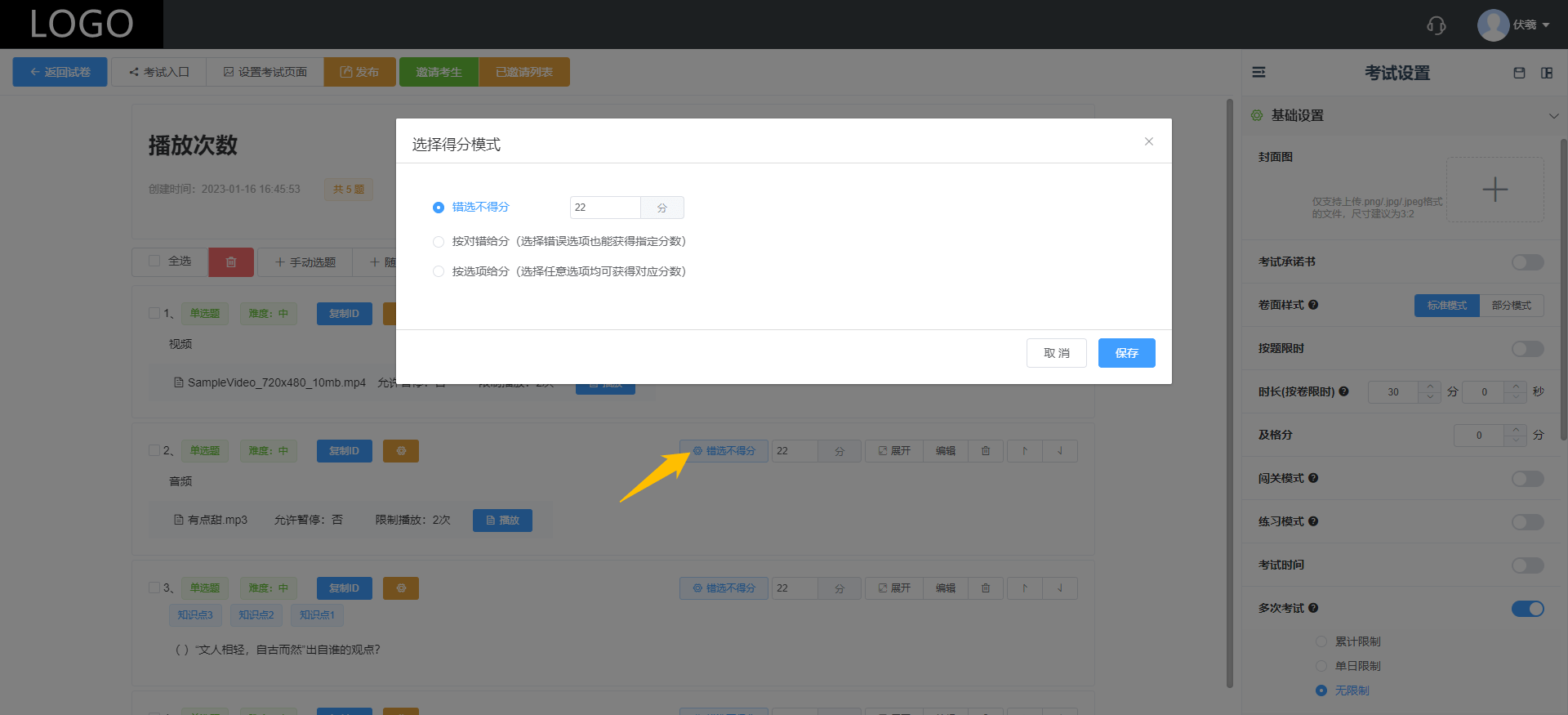Select the 按选项给分 radio option
1568x715 pixels.
tap(439, 272)
